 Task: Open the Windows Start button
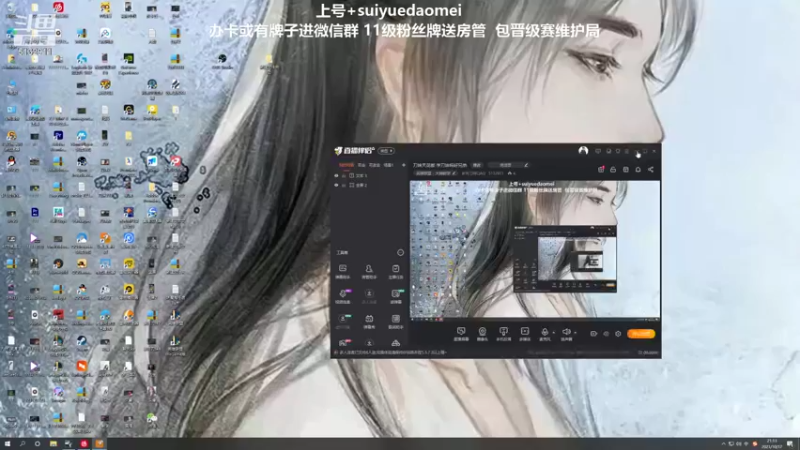click(7, 444)
